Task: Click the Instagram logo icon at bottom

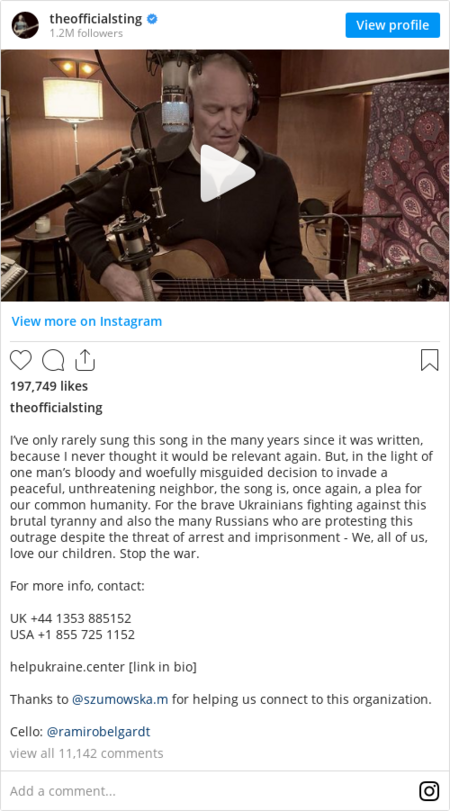Action: coord(429,791)
